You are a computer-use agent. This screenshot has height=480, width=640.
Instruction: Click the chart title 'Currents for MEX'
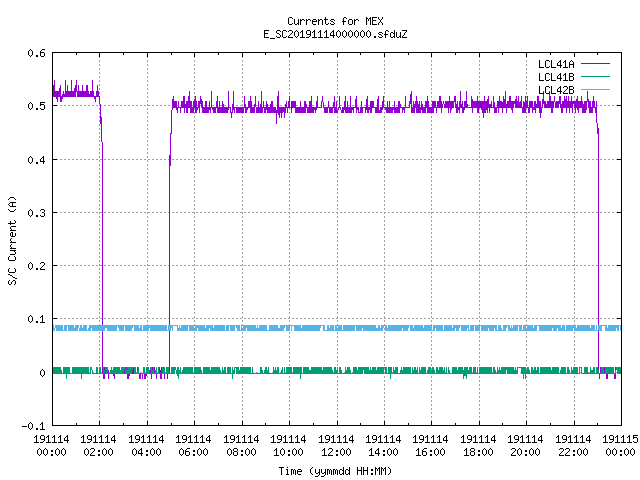click(x=335, y=21)
